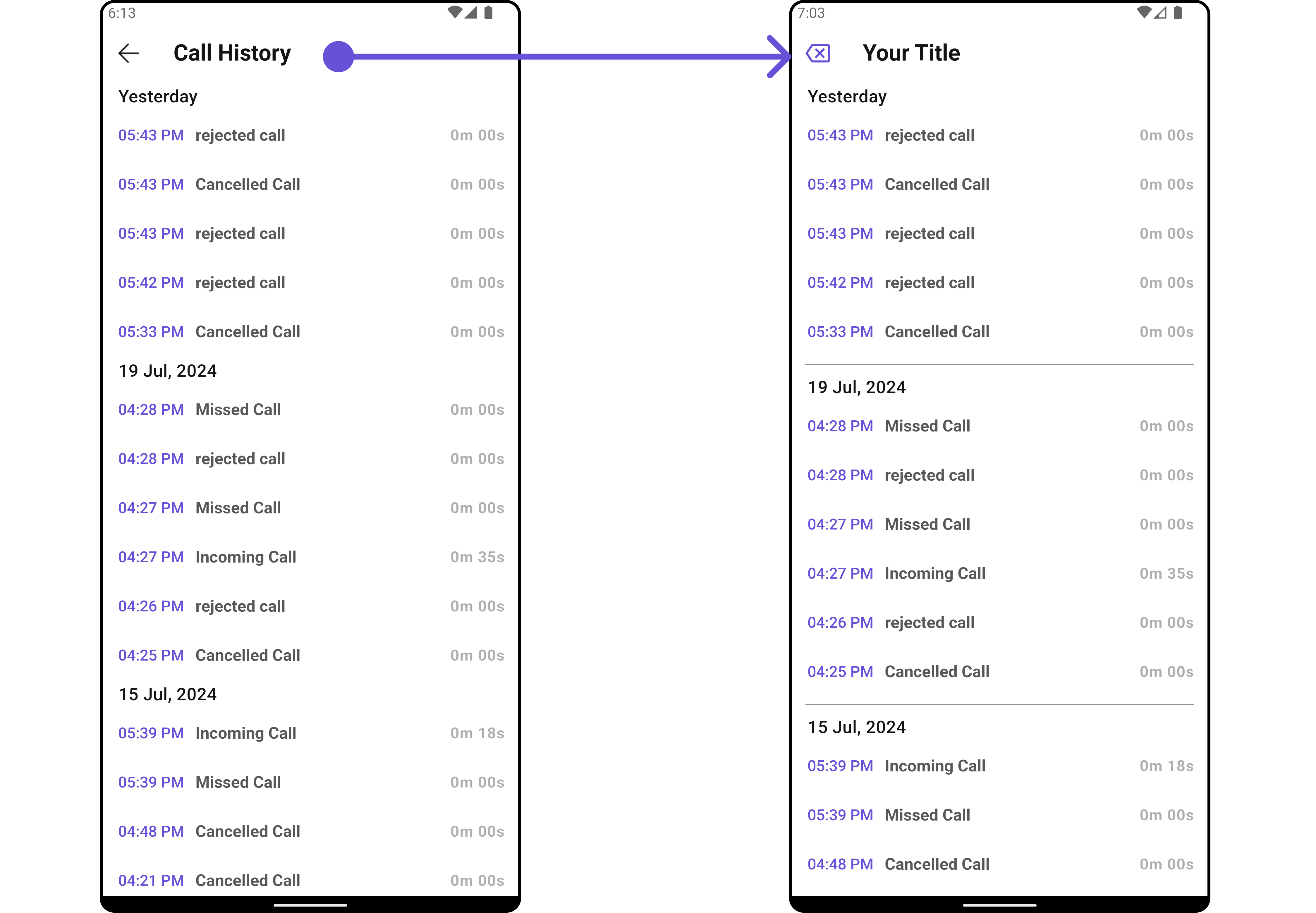
Task: Tap the left phone's Wi-Fi status icon
Action: click(455, 13)
